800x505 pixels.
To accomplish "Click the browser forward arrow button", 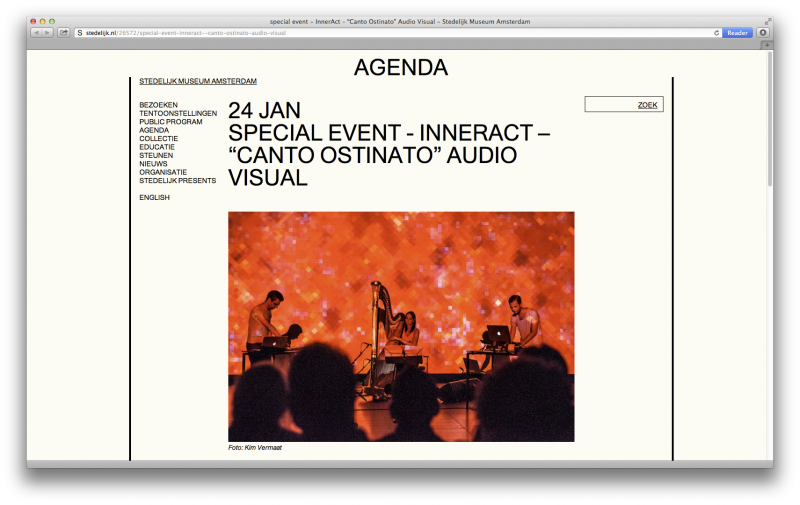I will click(47, 33).
